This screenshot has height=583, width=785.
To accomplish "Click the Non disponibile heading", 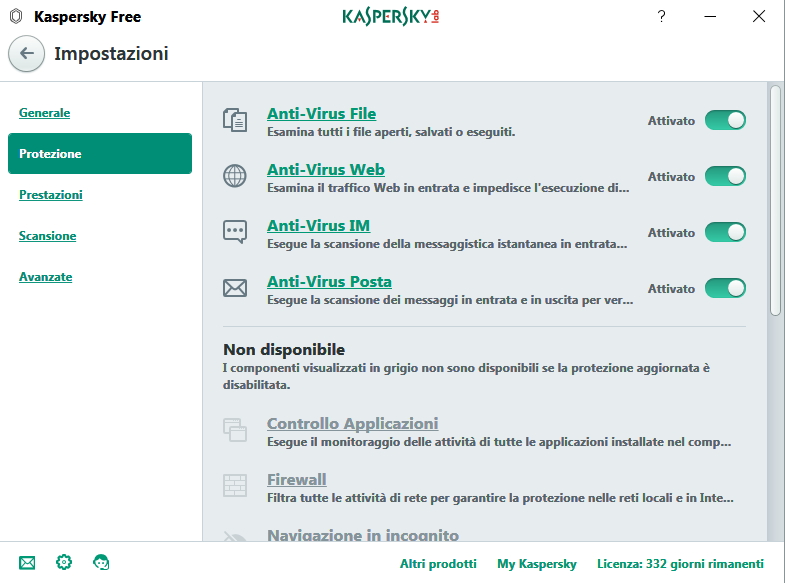I will point(284,349).
